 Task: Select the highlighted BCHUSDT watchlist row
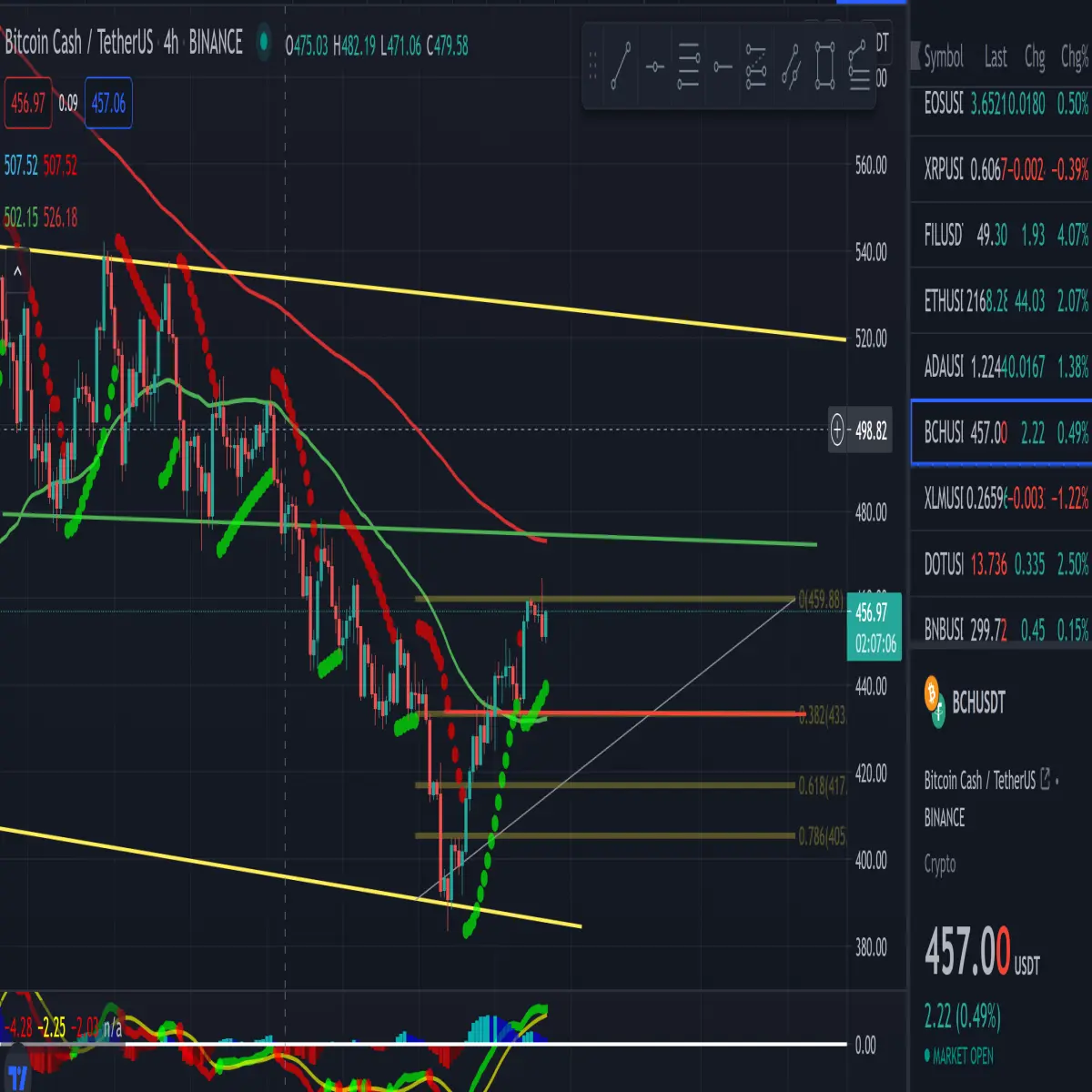(1001, 432)
